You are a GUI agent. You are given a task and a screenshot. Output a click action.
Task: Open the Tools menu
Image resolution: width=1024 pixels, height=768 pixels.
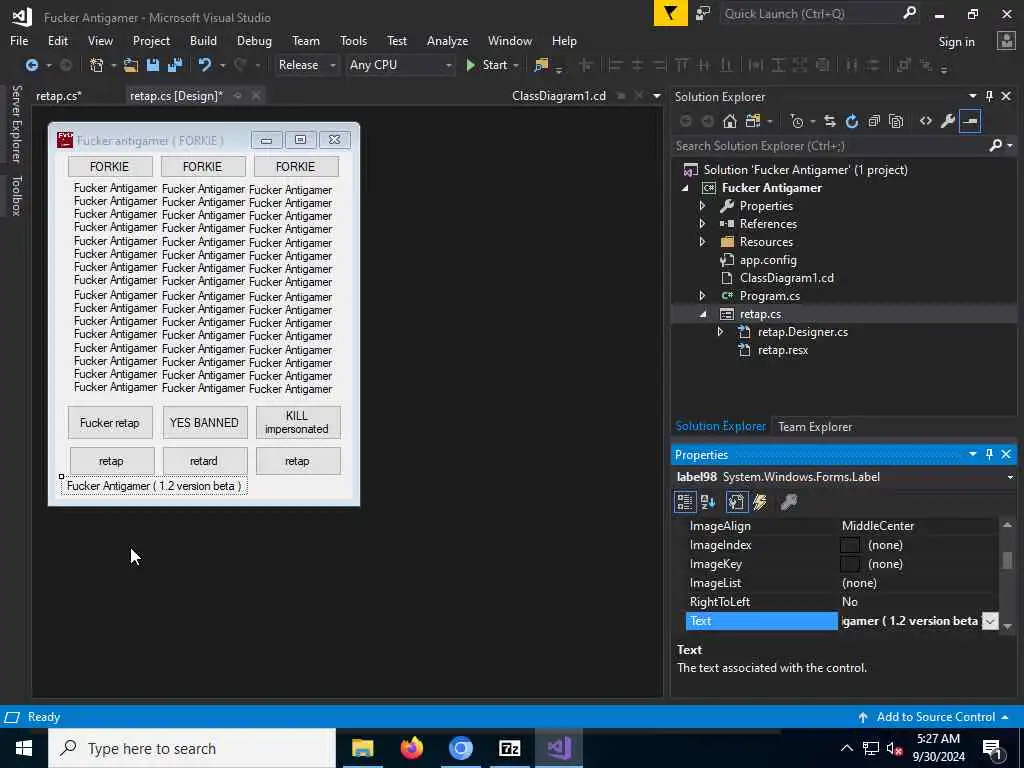[x=353, y=40]
